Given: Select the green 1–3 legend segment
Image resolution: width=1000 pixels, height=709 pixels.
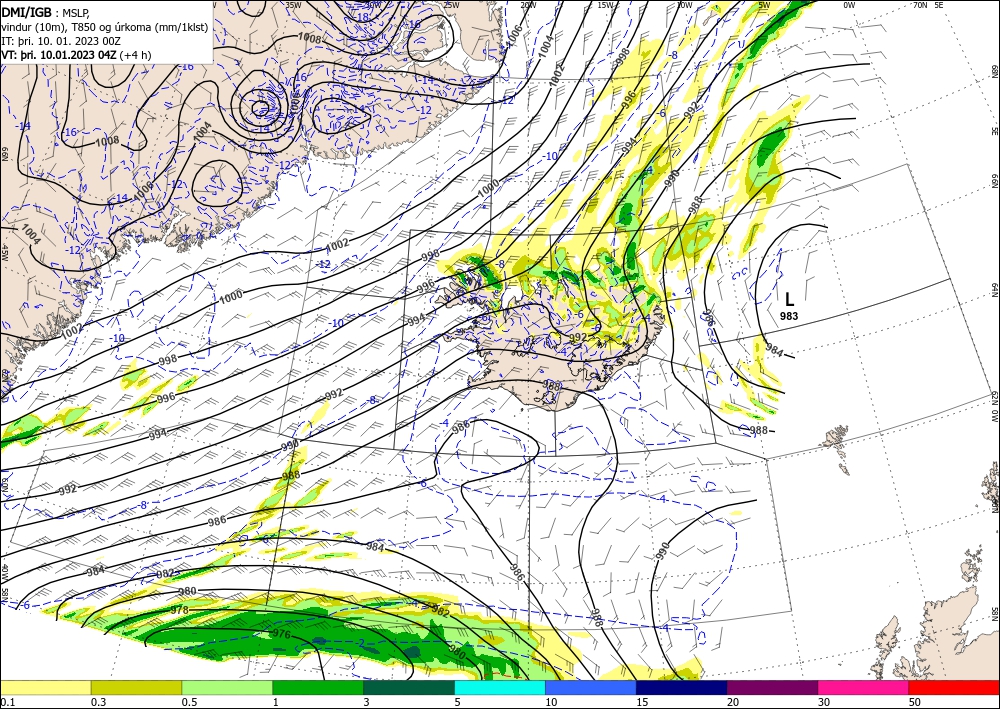Looking at the screenshot, I should (318, 687).
